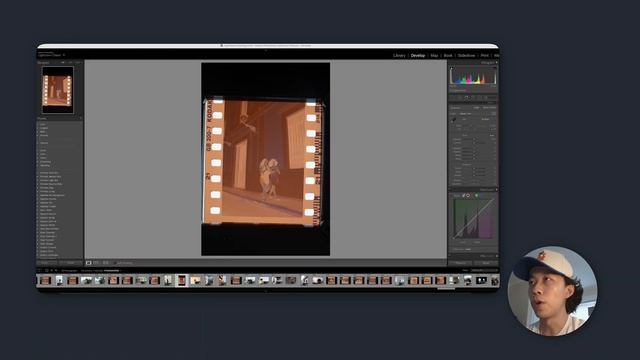Toggle shadow clipping indicator in histogram

[452, 69]
